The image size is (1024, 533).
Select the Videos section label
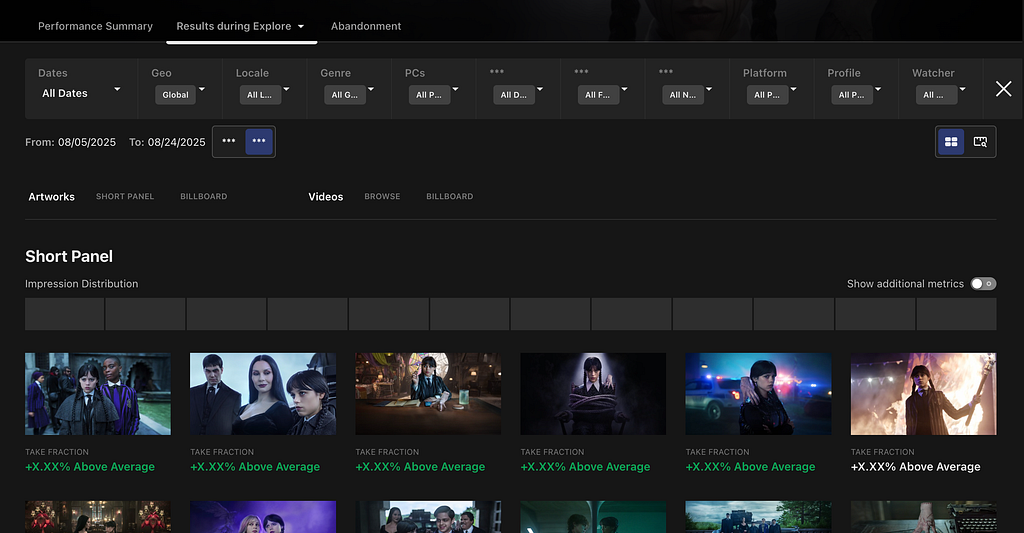[x=325, y=197]
